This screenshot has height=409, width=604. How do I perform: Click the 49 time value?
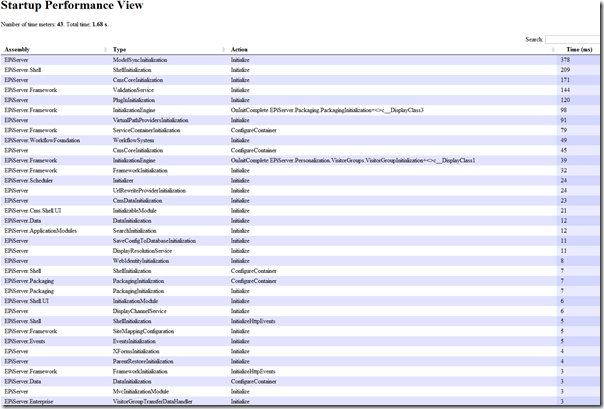click(564, 140)
